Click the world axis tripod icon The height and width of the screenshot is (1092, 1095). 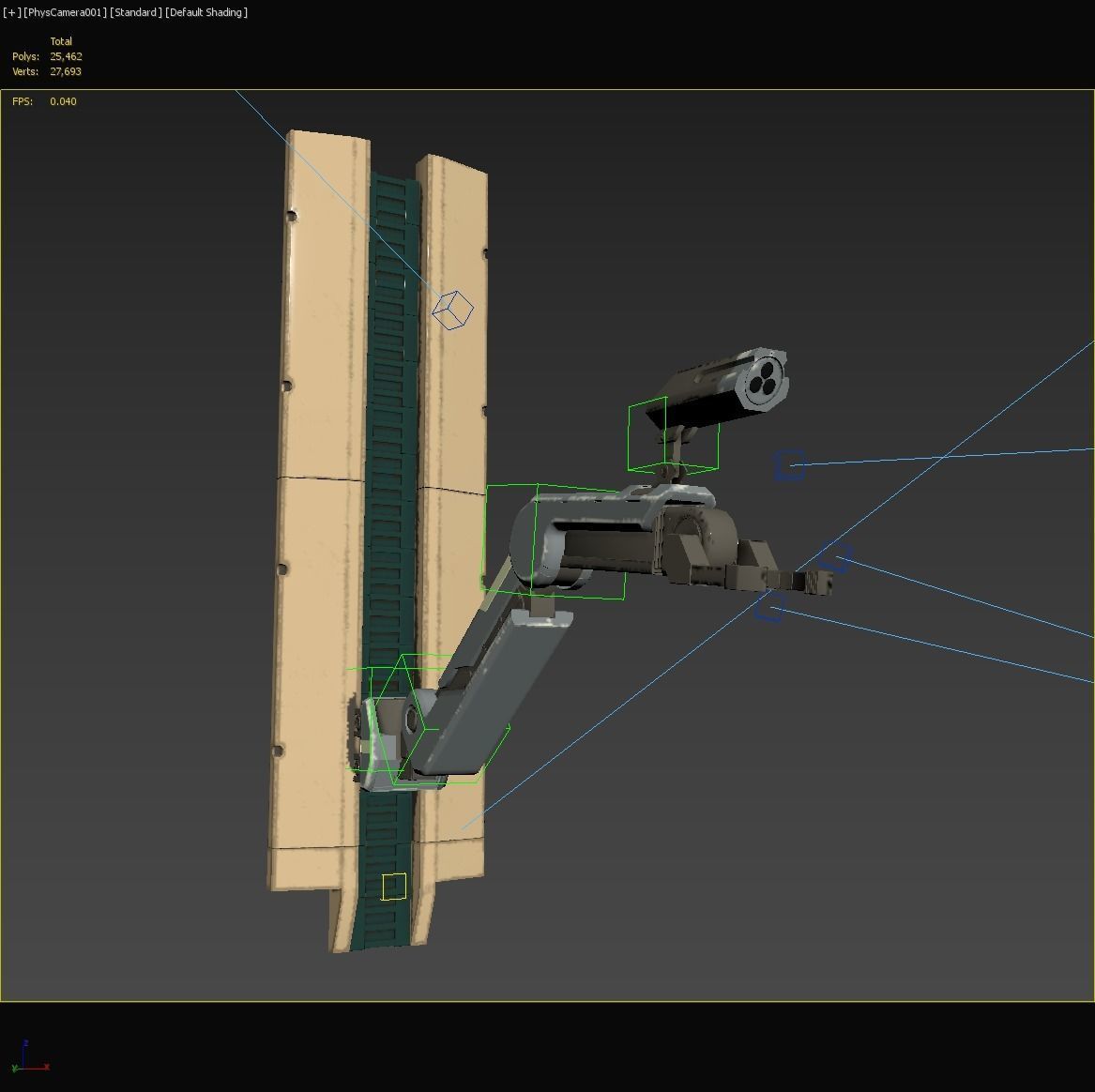tap(30, 1056)
